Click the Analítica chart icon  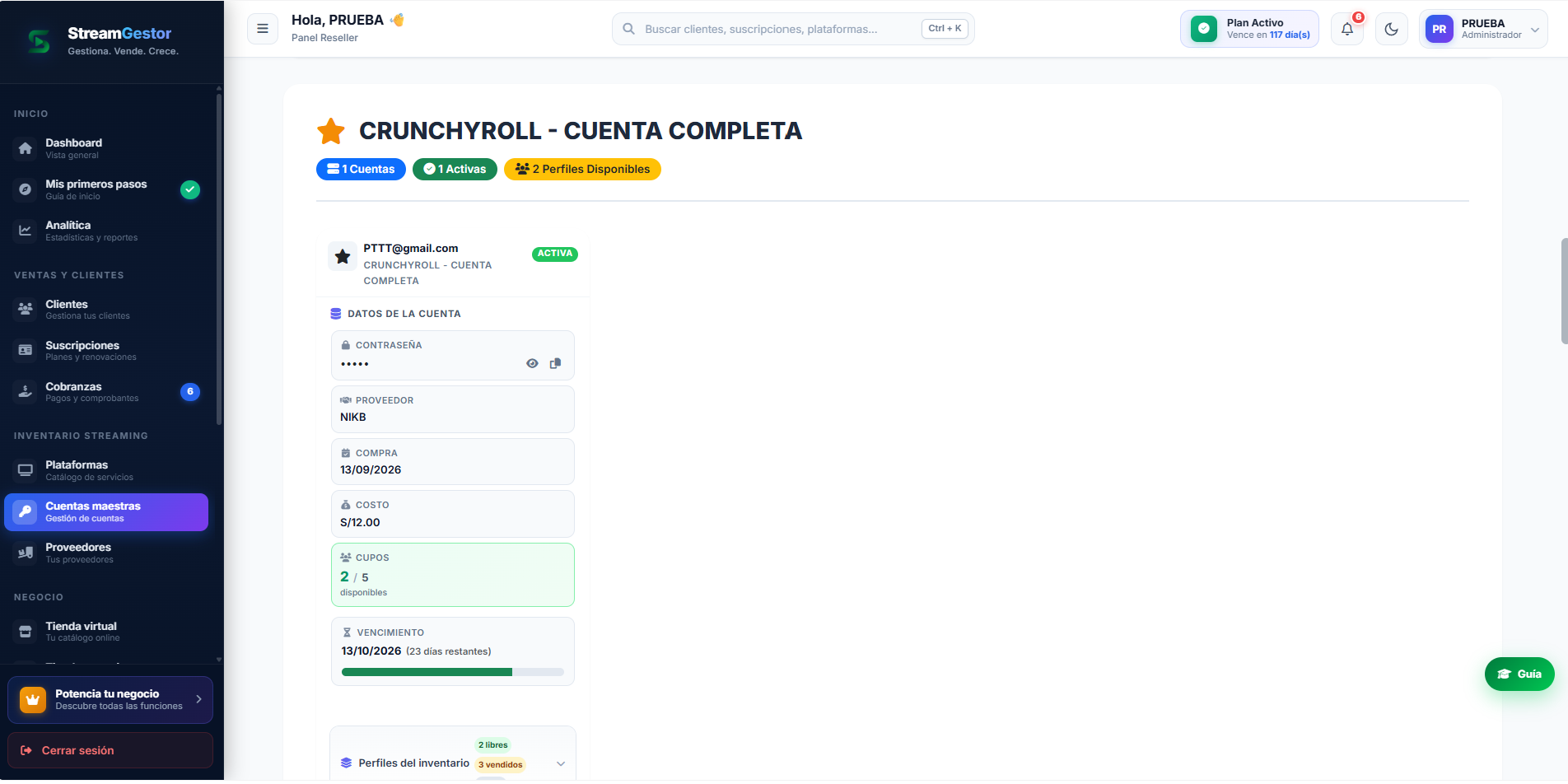[x=26, y=231]
